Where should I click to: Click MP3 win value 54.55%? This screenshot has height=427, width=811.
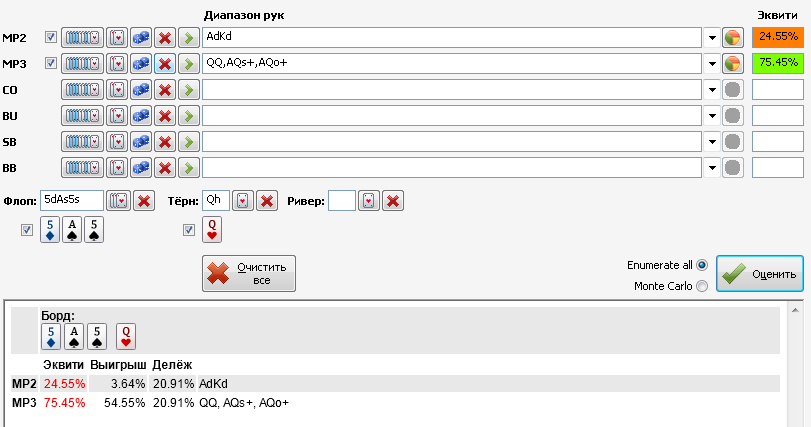click(x=124, y=403)
